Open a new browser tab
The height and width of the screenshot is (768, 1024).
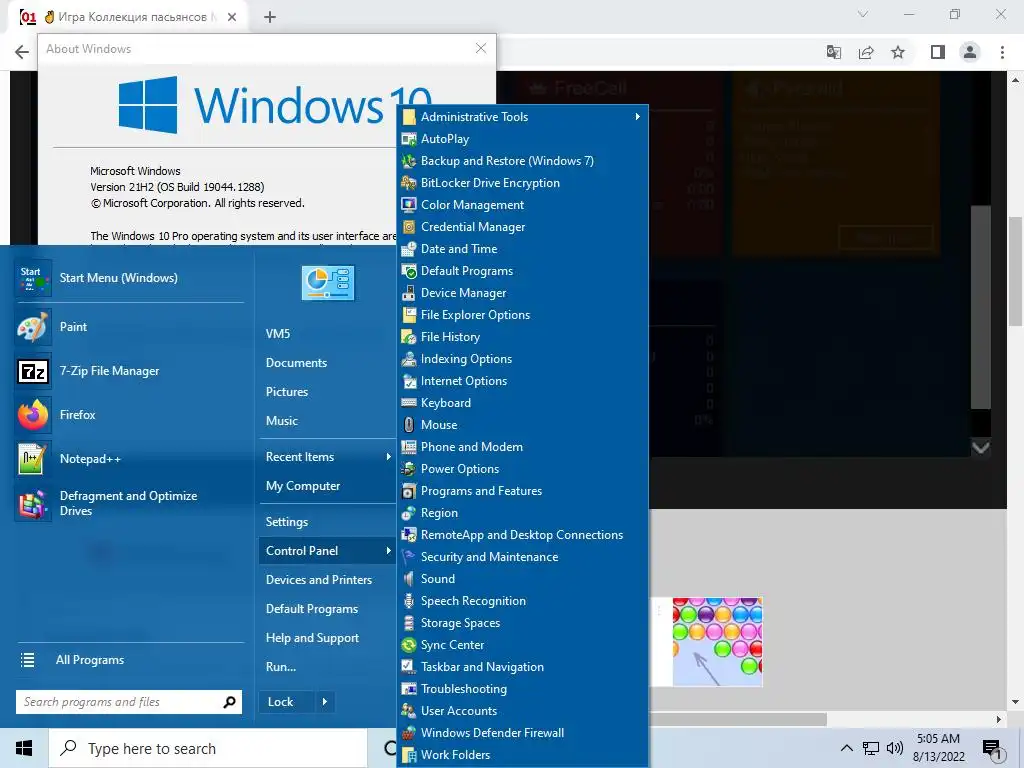click(x=270, y=17)
